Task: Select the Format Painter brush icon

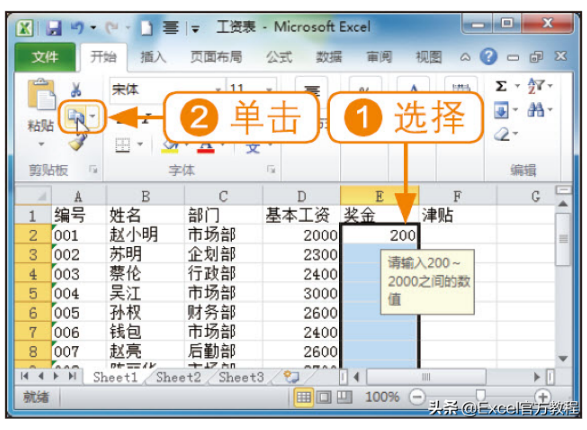Action: pyautogui.click(x=78, y=142)
